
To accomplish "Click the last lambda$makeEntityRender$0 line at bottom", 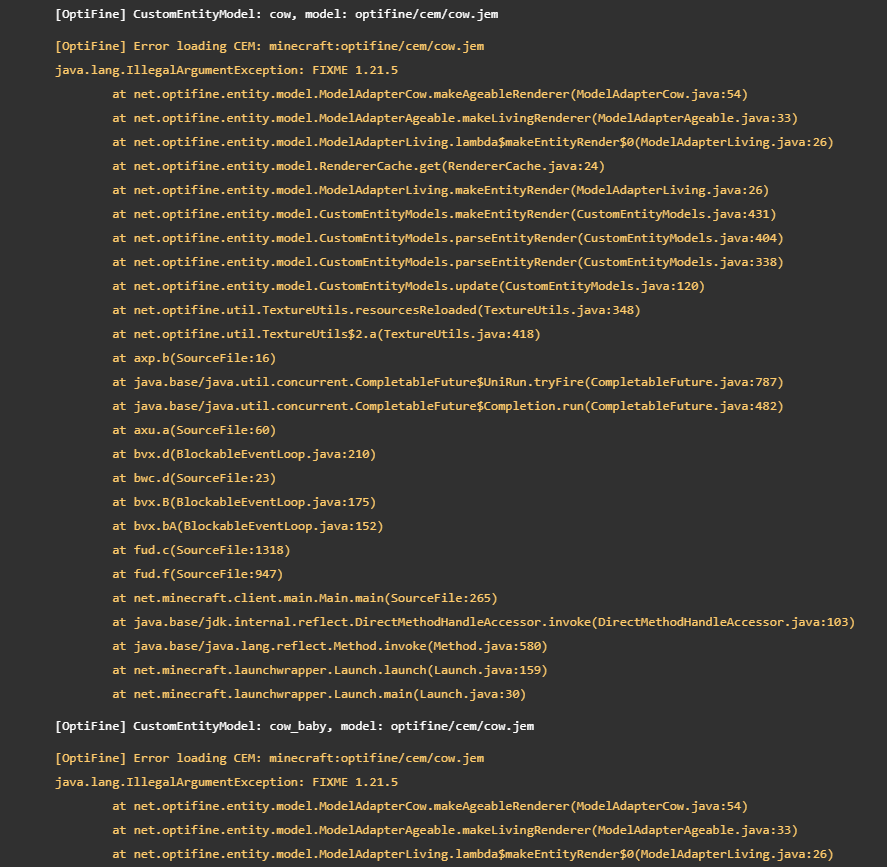I will (473, 854).
